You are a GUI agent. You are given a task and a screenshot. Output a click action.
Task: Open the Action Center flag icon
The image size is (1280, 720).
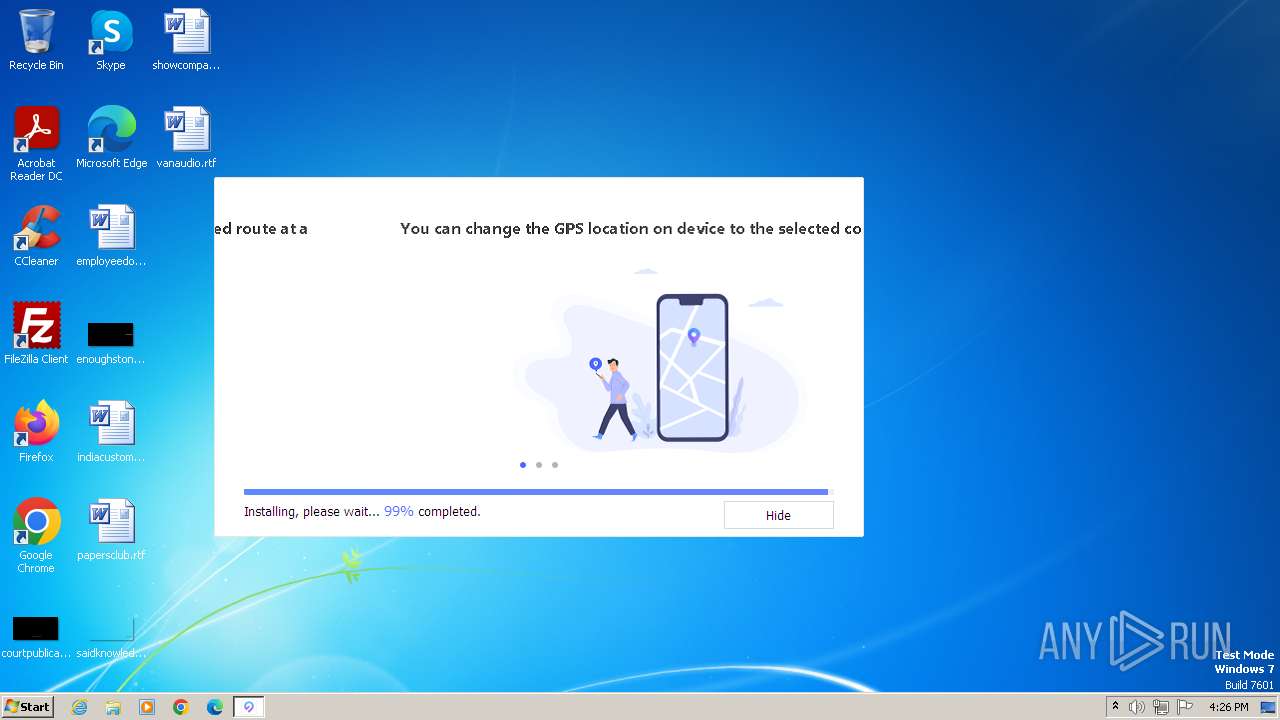coord(1185,707)
